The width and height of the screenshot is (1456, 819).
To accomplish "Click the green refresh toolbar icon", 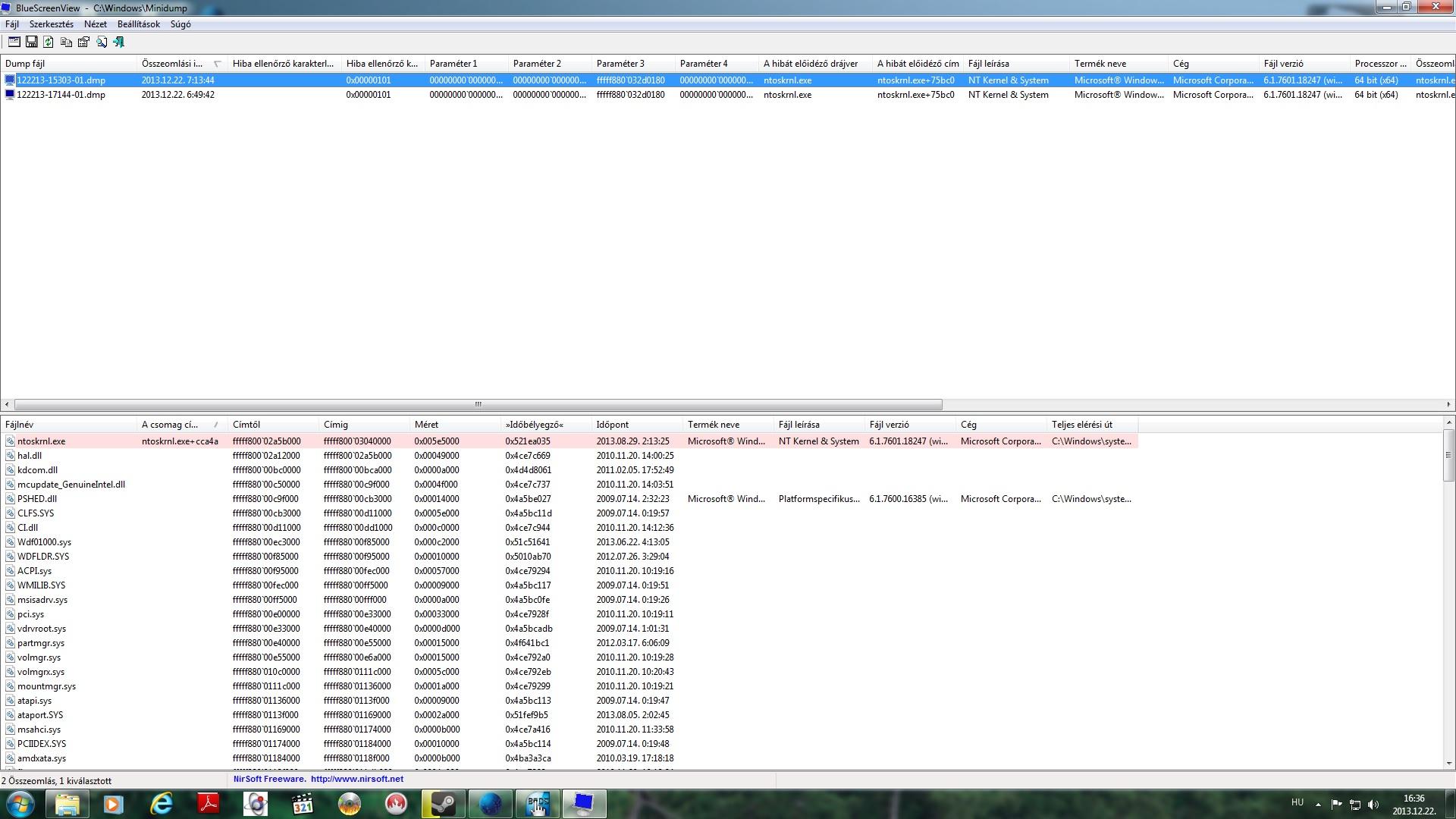I will tap(49, 42).
